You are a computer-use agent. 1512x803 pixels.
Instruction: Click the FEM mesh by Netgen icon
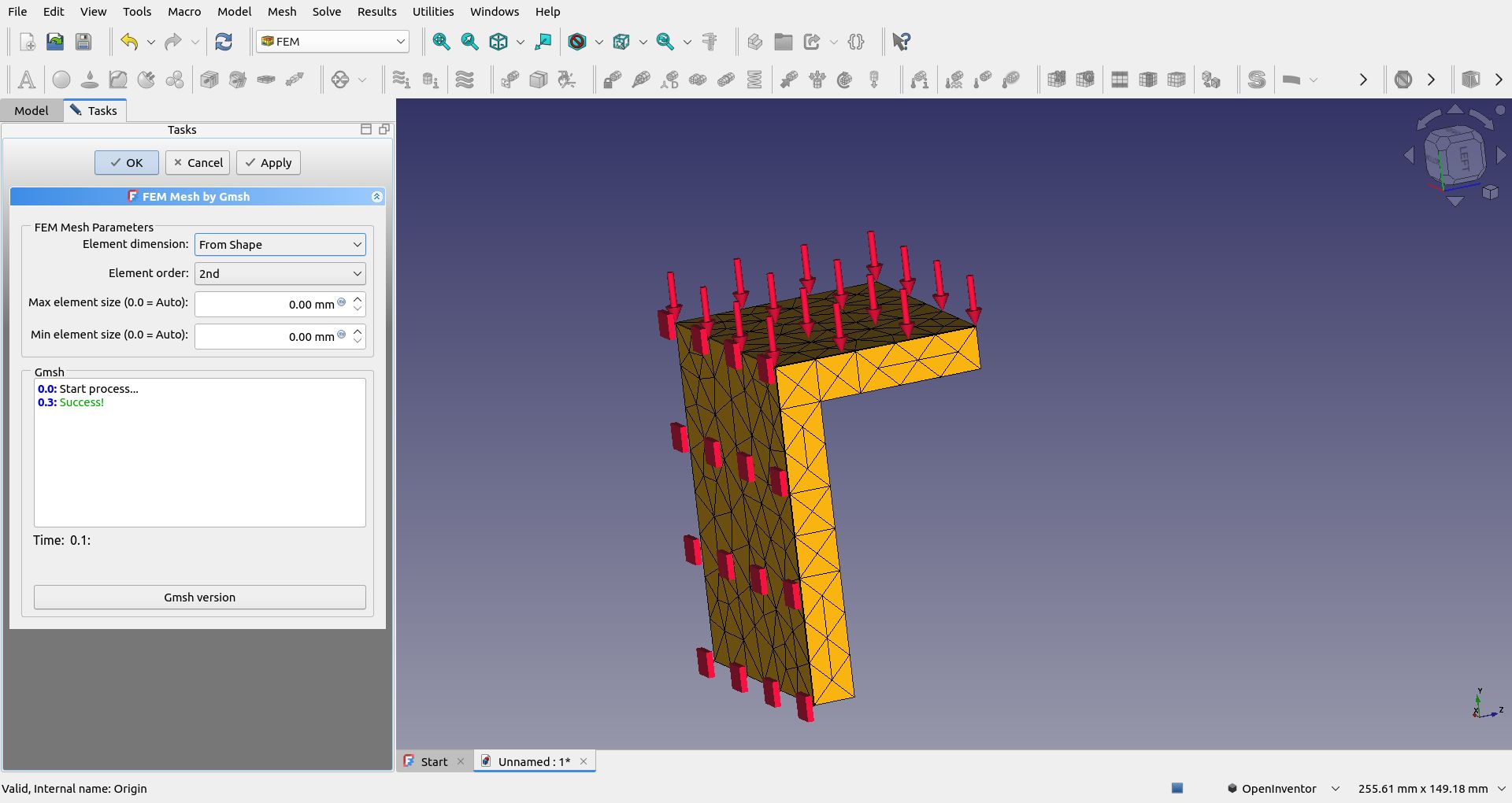(x=1057, y=80)
